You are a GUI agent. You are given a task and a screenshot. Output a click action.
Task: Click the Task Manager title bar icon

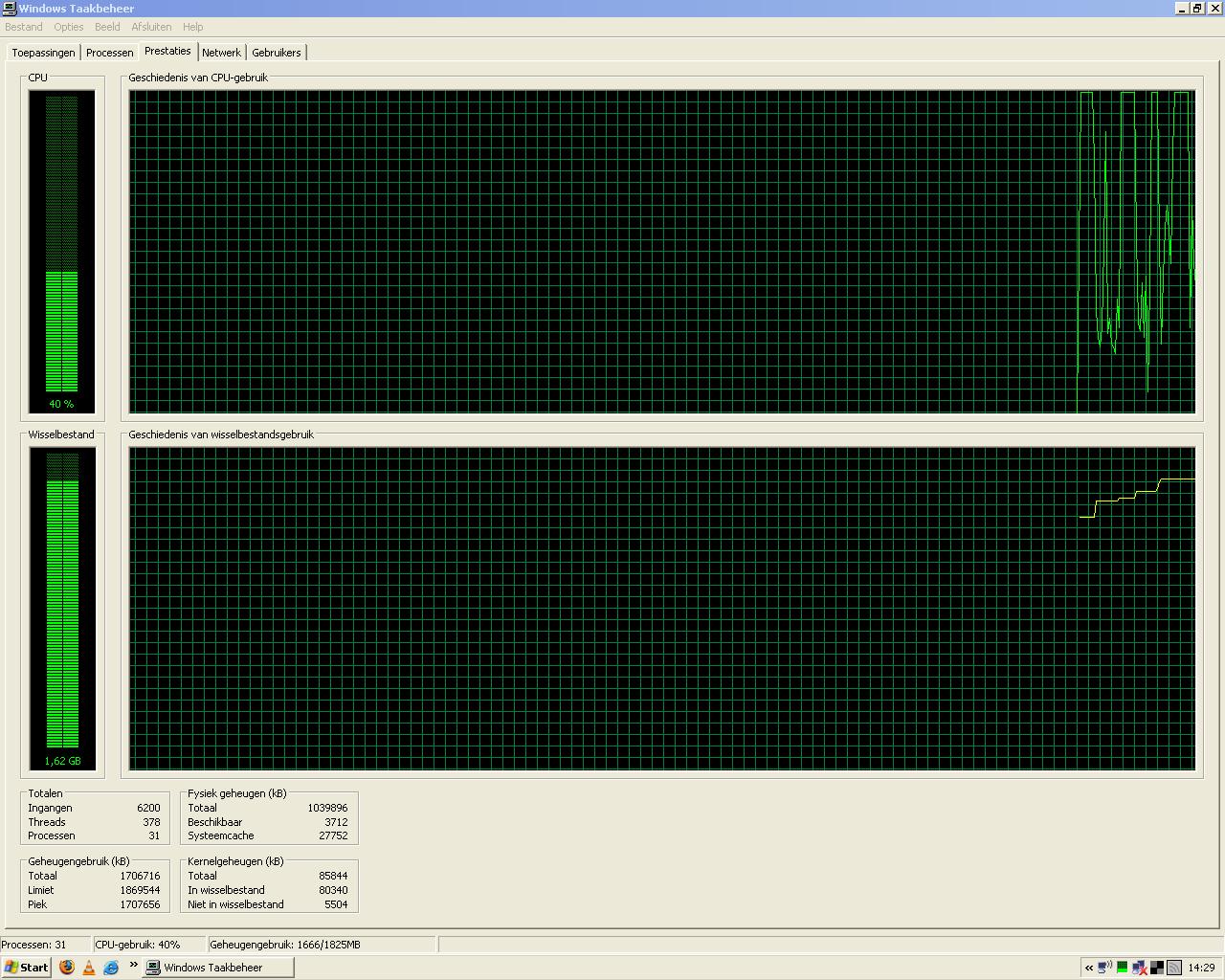pyautogui.click(x=10, y=8)
